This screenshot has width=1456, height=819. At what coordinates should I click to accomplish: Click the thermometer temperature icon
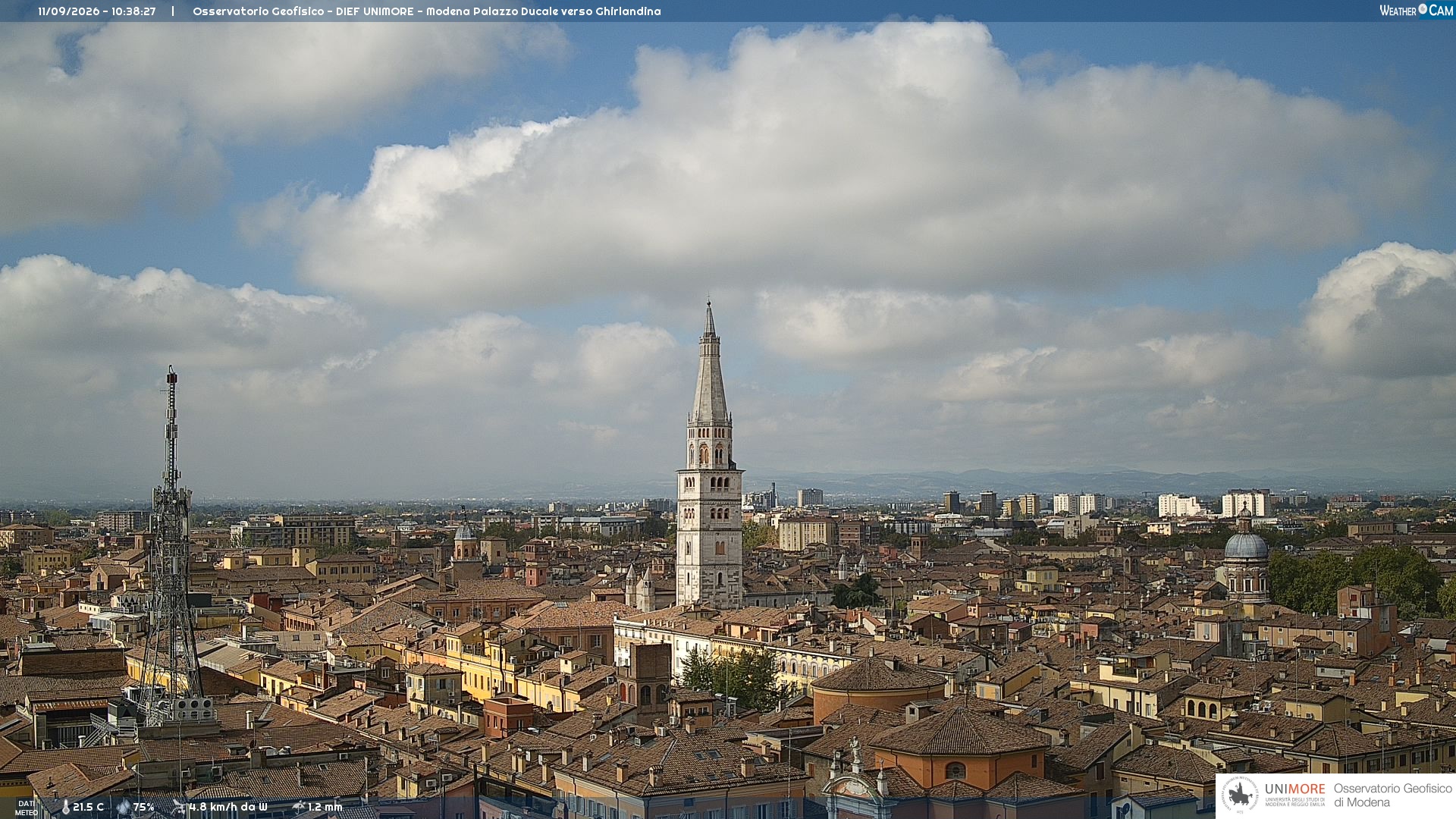click(x=65, y=808)
